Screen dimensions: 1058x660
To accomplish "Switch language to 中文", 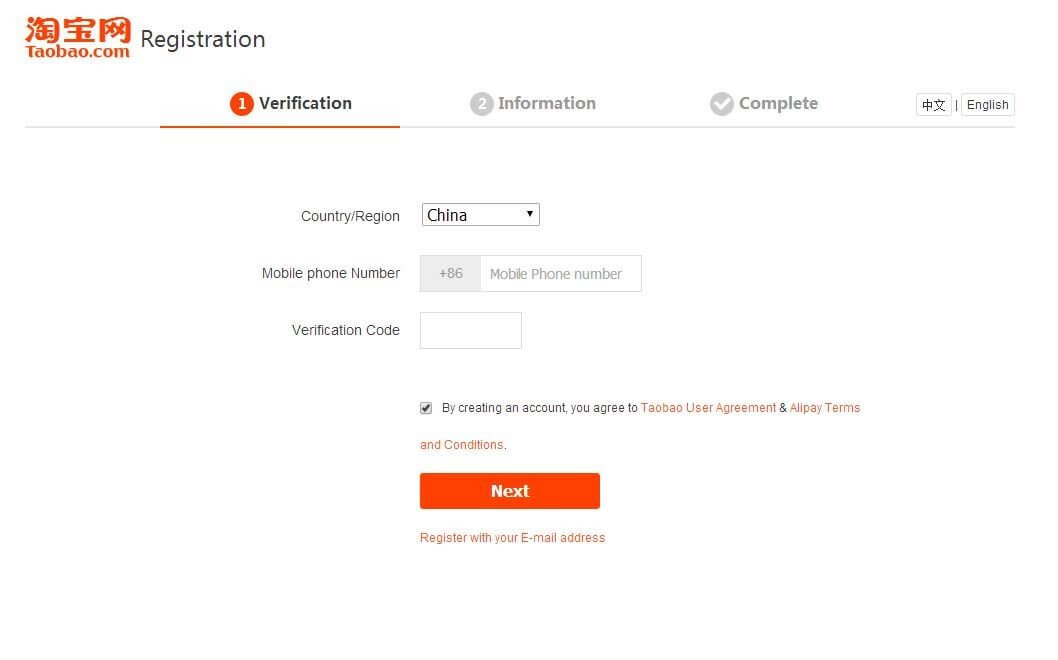I will 934,105.
